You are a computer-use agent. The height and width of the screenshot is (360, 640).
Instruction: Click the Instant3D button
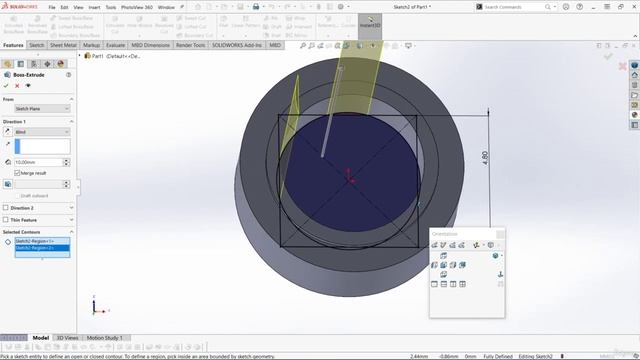[370, 26]
